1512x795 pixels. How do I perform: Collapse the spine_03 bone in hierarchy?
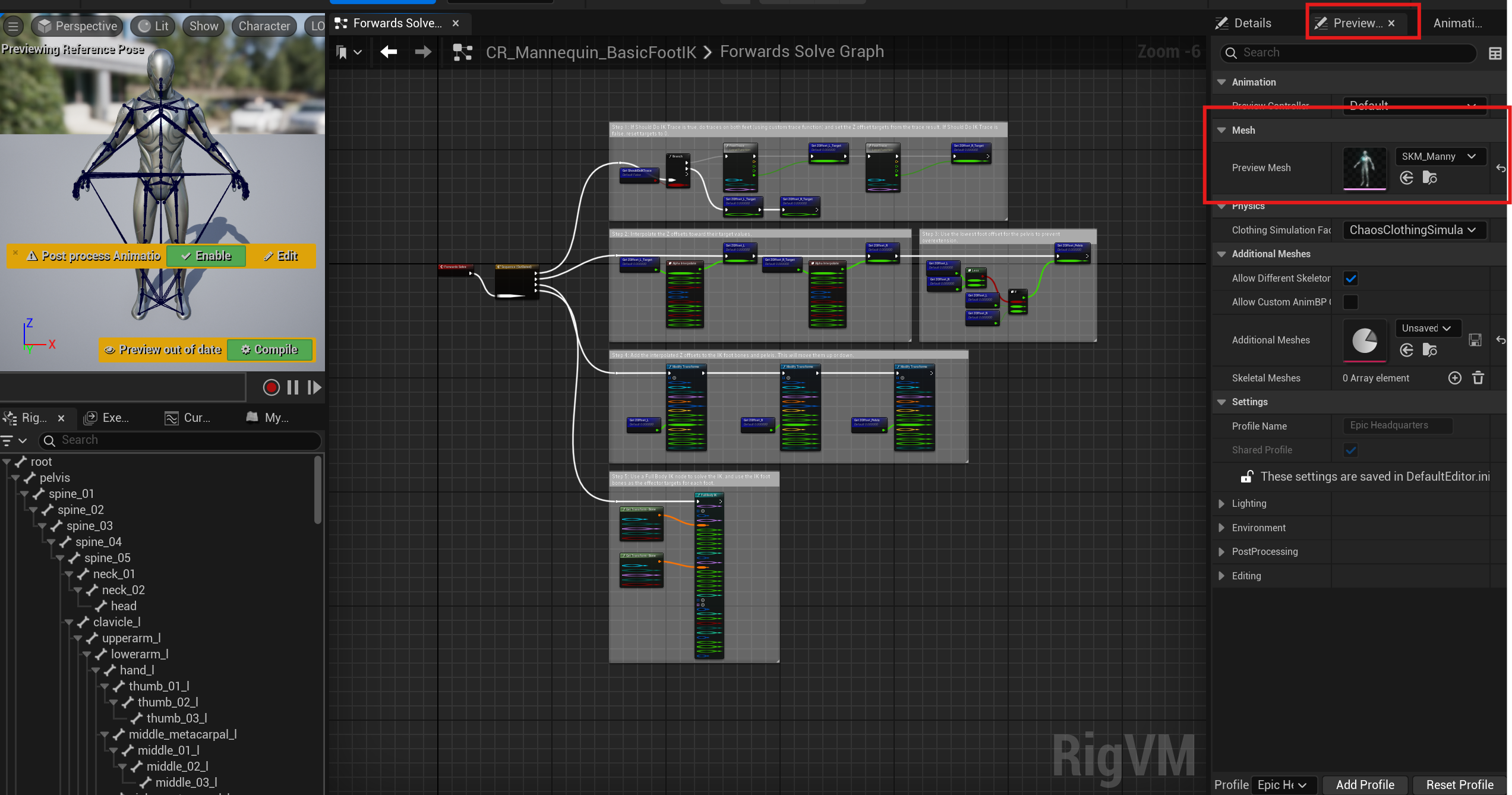coord(42,526)
